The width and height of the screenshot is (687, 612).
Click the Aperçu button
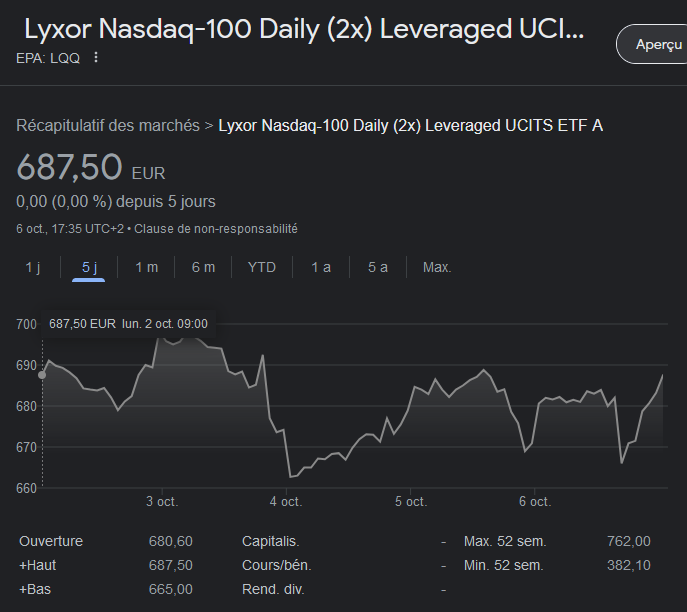[x=657, y=45]
